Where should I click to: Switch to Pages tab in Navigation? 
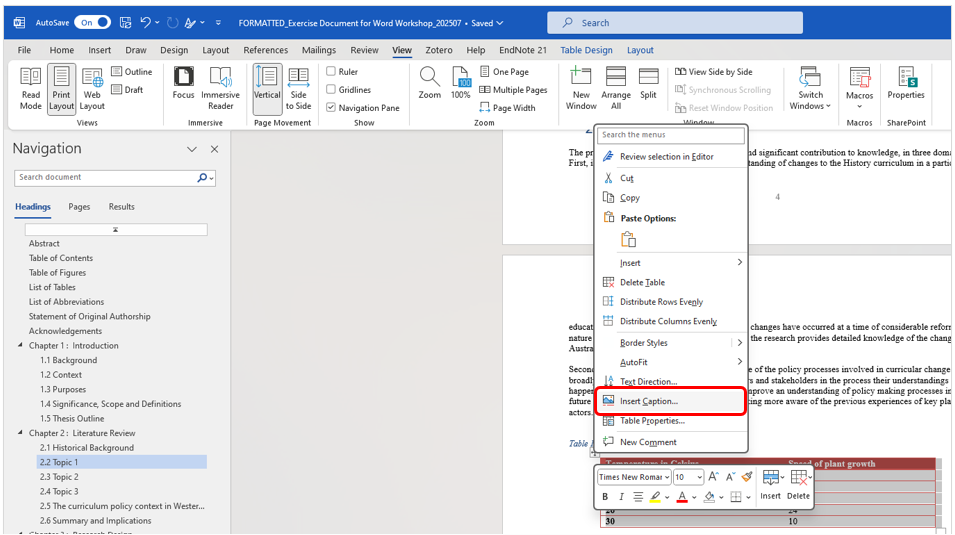[x=79, y=207]
